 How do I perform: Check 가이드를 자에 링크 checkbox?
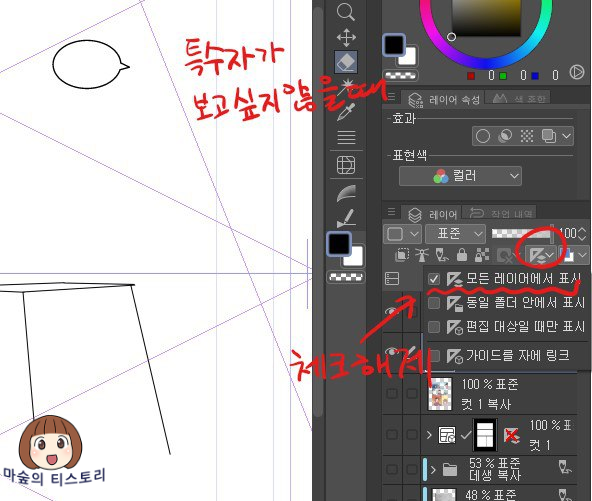coord(435,356)
